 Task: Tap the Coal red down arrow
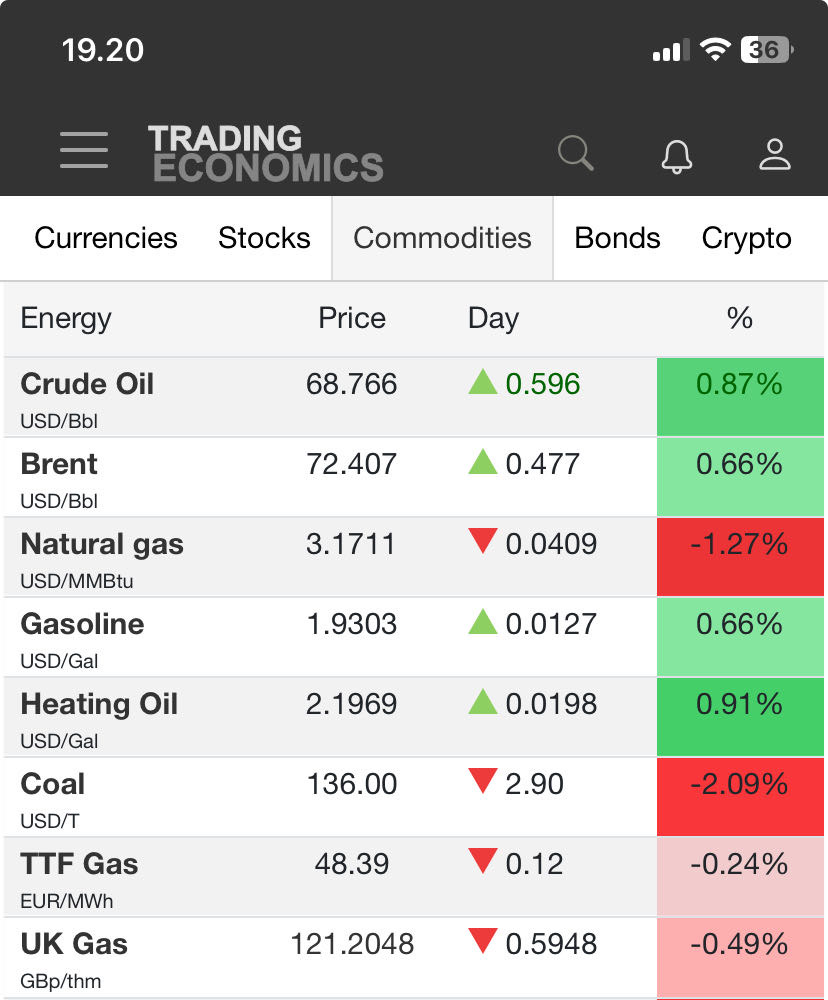(483, 781)
